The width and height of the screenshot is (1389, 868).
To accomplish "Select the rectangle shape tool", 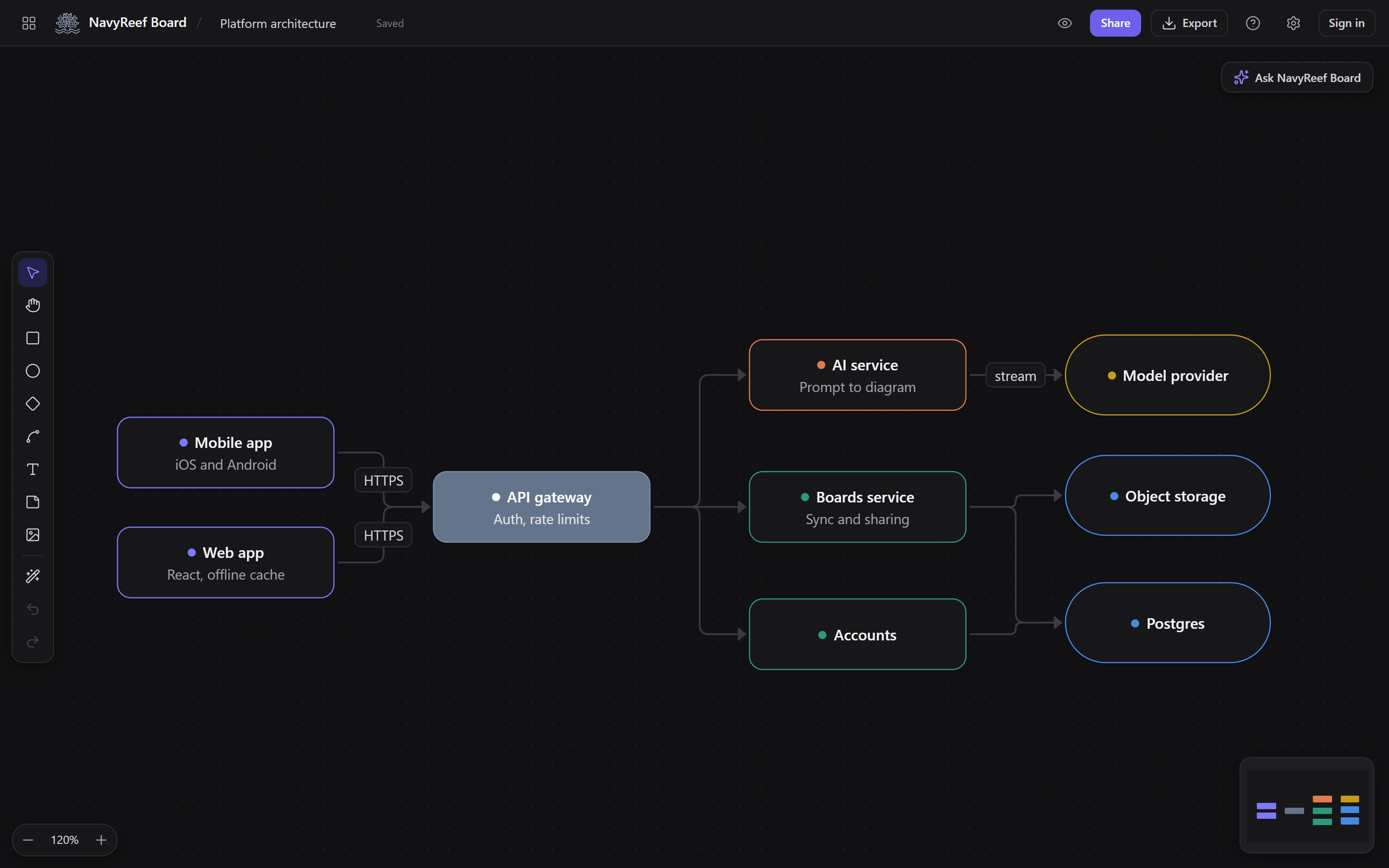I will tap(33, 338).
